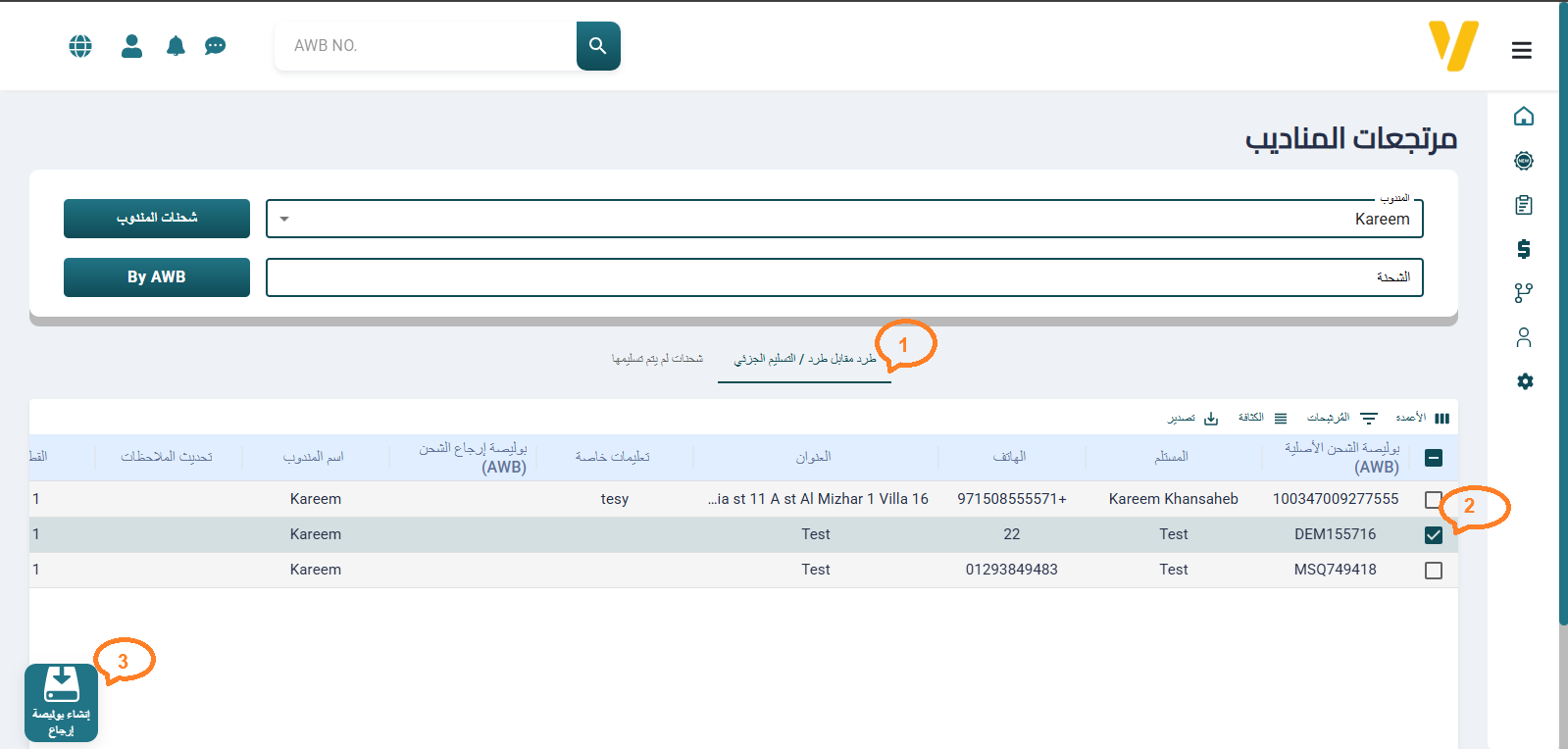The height and width of the screenshot is (749, 1568).
Task: Click phone cell '22' in DEM155716 row
Action: pyautogui.click(x=1012, y=534)
